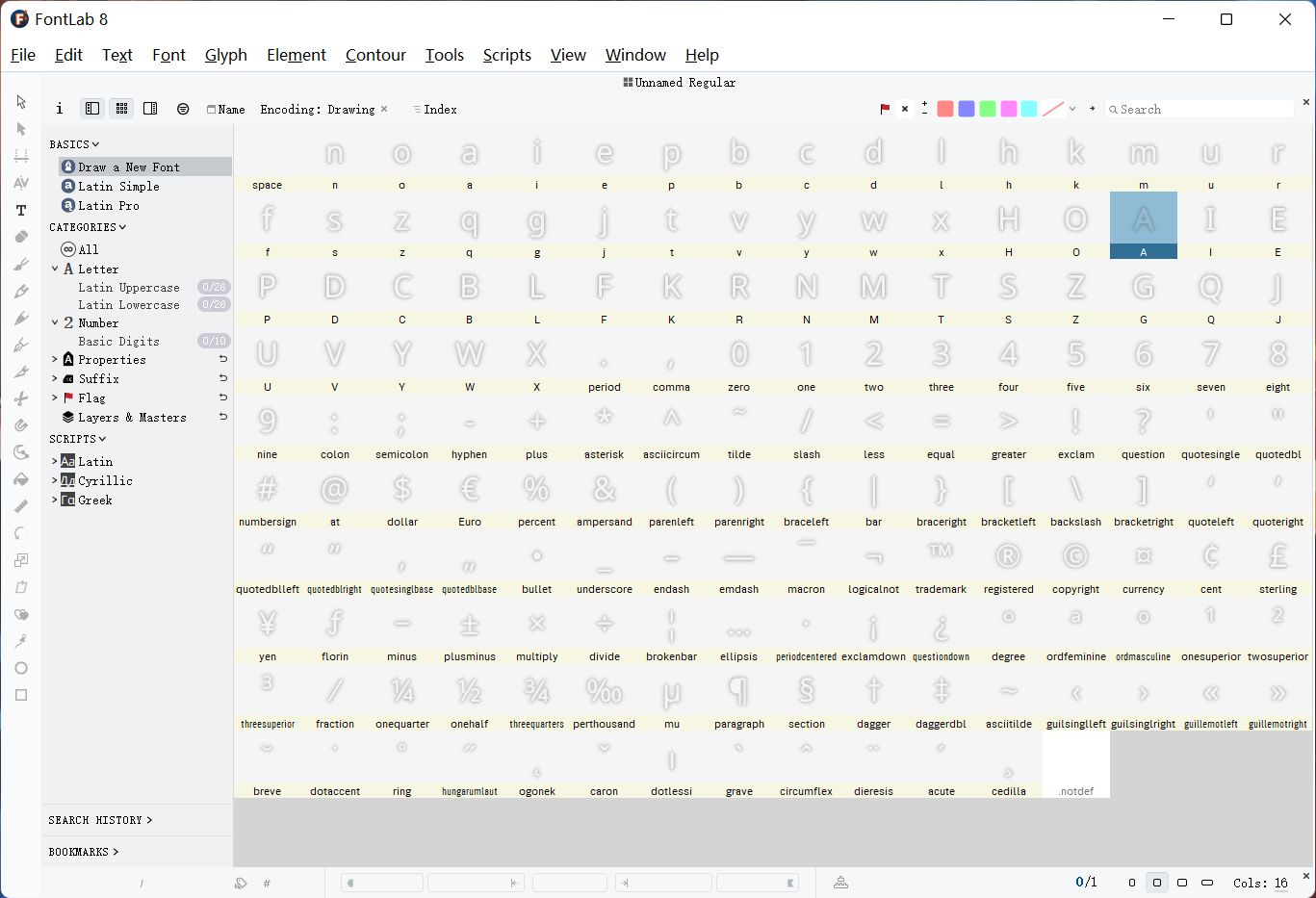Select the Text tool

coord(21,210)
